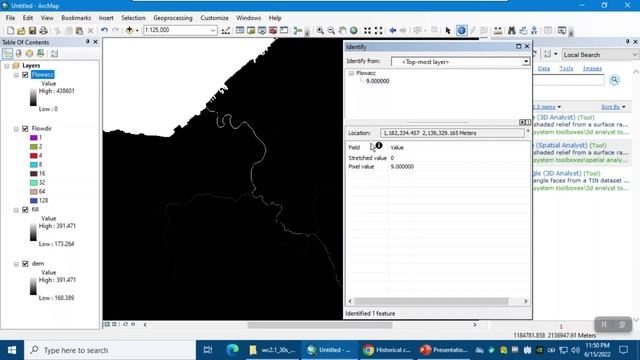
Task: Open the Bookmarks menu
Action: pos(76,18)
